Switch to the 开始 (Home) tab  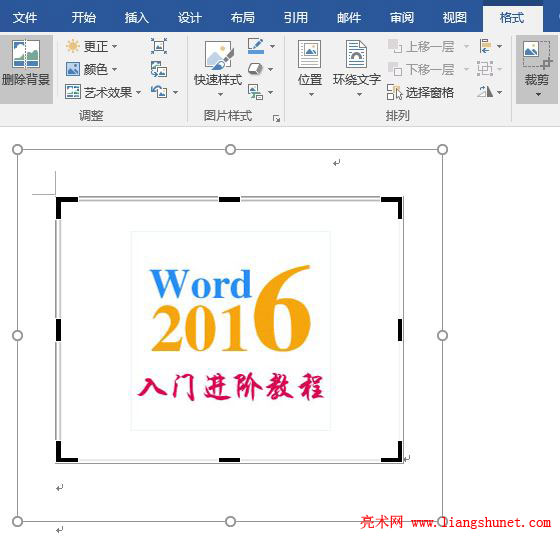pyautogui.click(x=84, y=18)
